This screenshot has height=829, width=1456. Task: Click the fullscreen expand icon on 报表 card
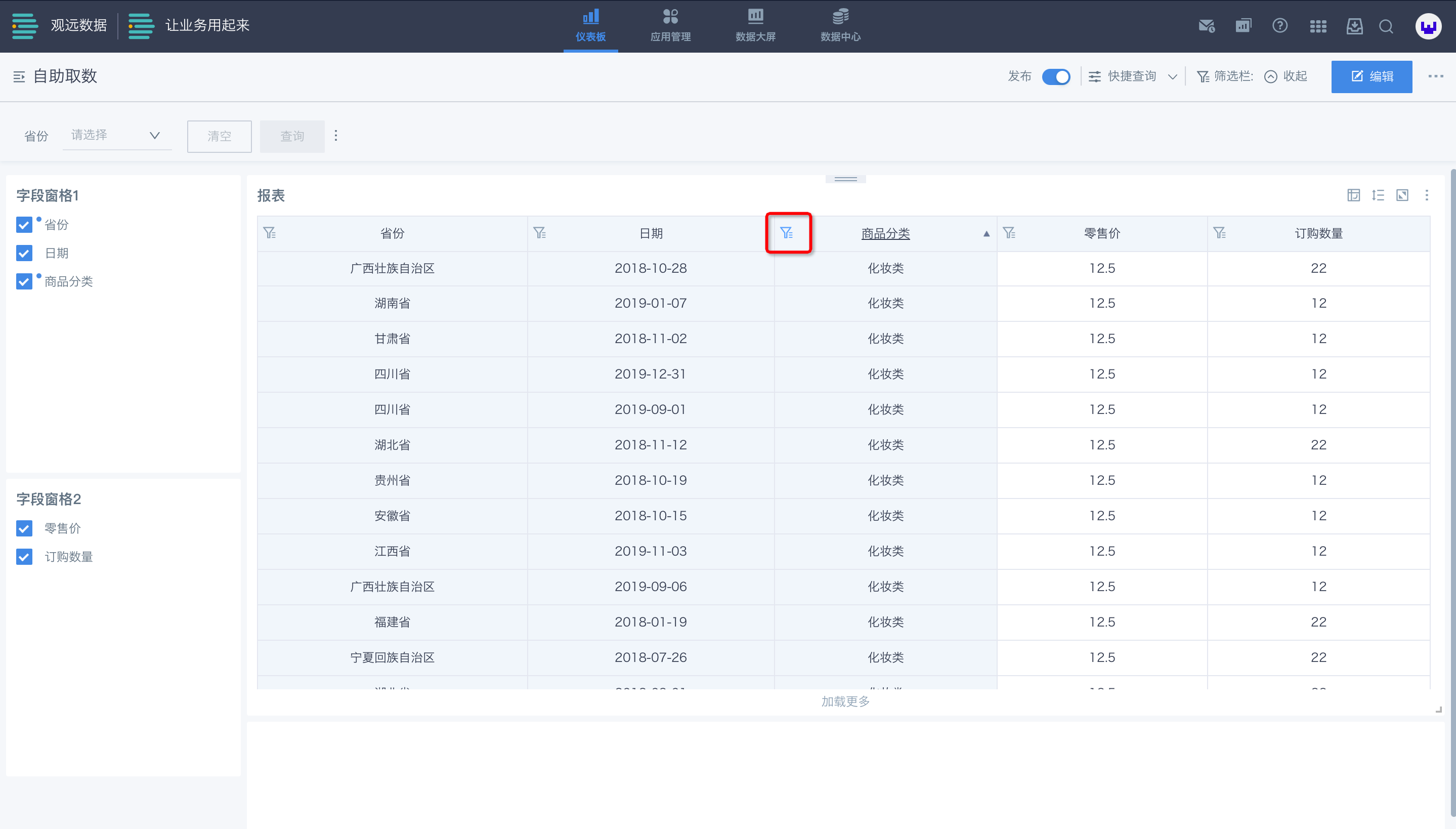1402,195
